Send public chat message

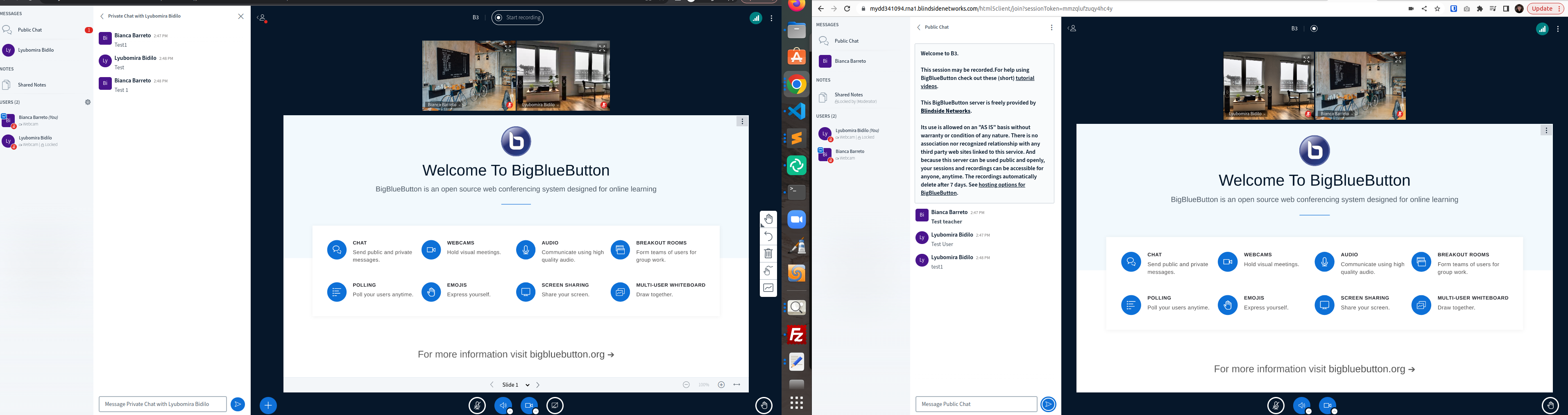[1048, 404]
